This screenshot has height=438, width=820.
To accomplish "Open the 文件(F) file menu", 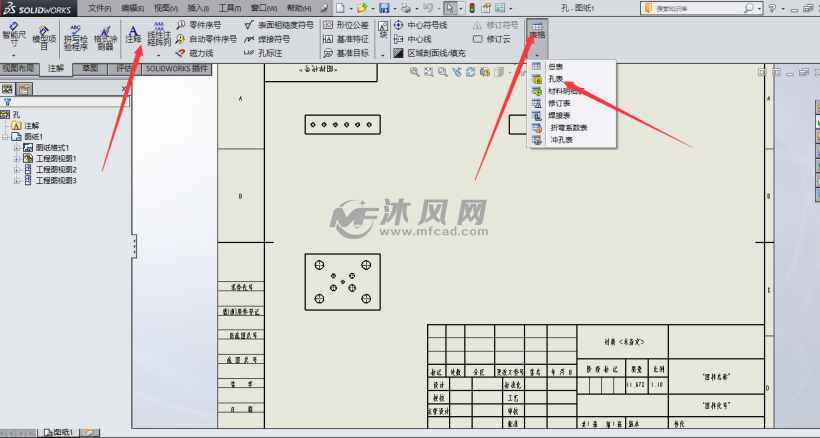I will [99, 8].
